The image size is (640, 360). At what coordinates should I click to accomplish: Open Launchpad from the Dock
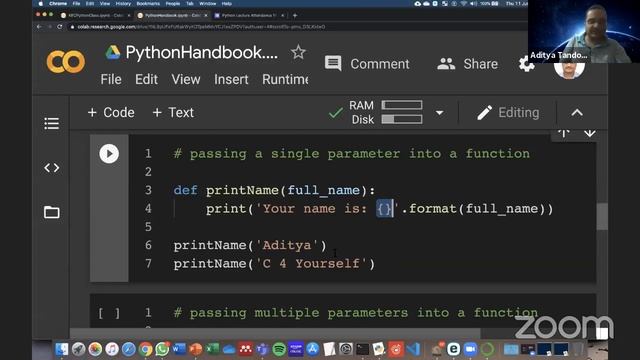78,349
